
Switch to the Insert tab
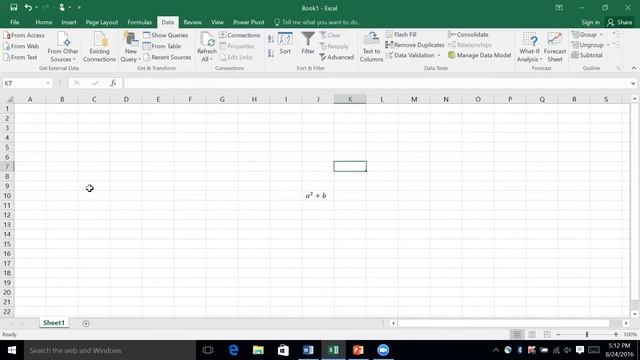pos(69,22)
